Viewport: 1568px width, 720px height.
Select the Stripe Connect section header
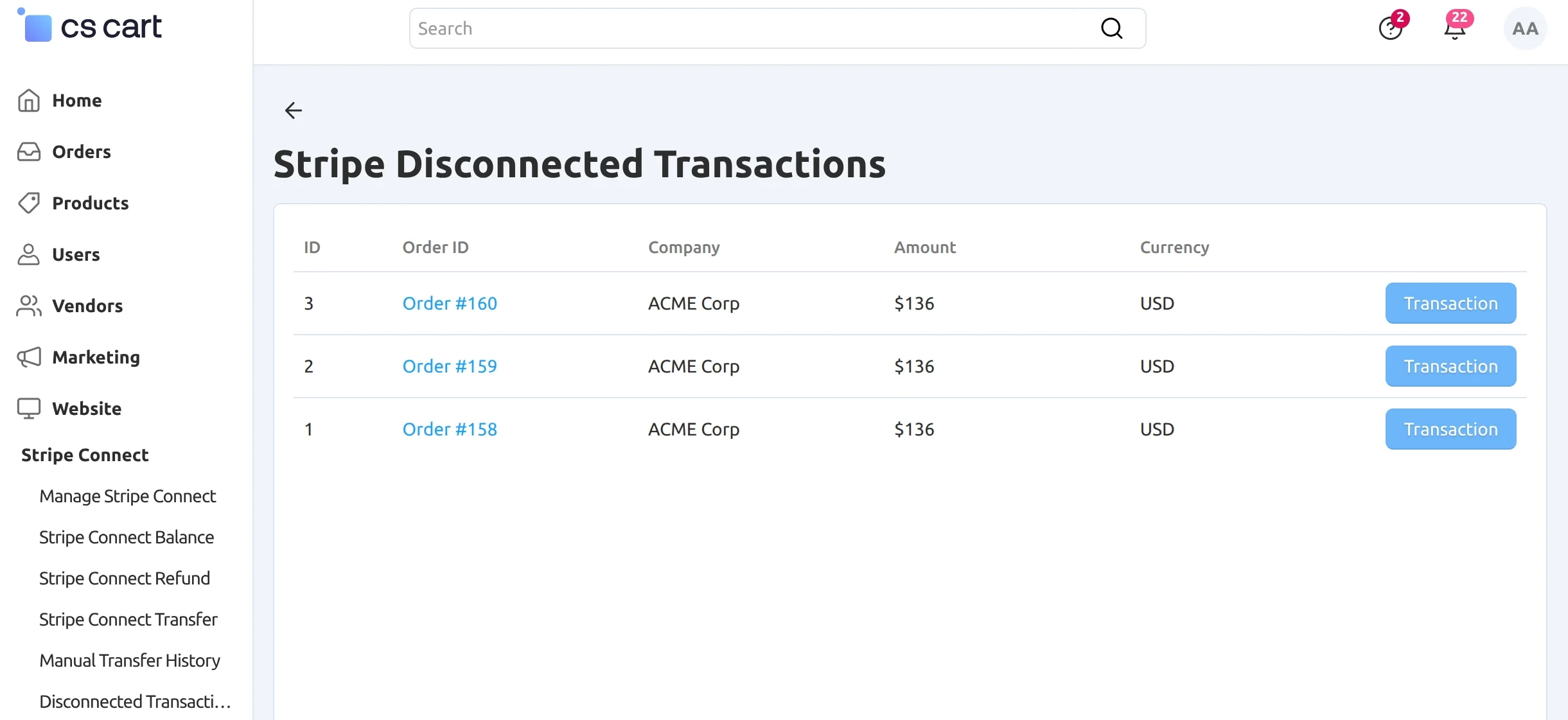[x=85, y=455]
